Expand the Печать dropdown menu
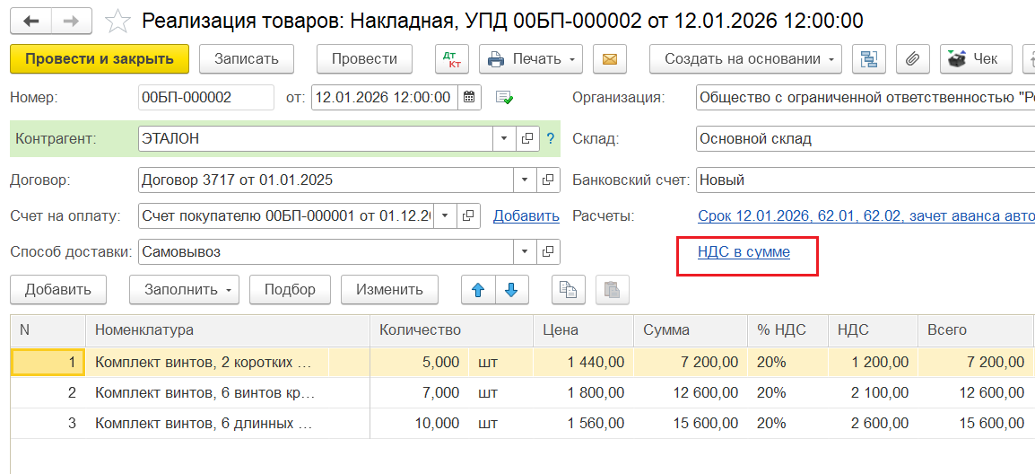Viewport: 1035px width, 474px height. point(532,59)
